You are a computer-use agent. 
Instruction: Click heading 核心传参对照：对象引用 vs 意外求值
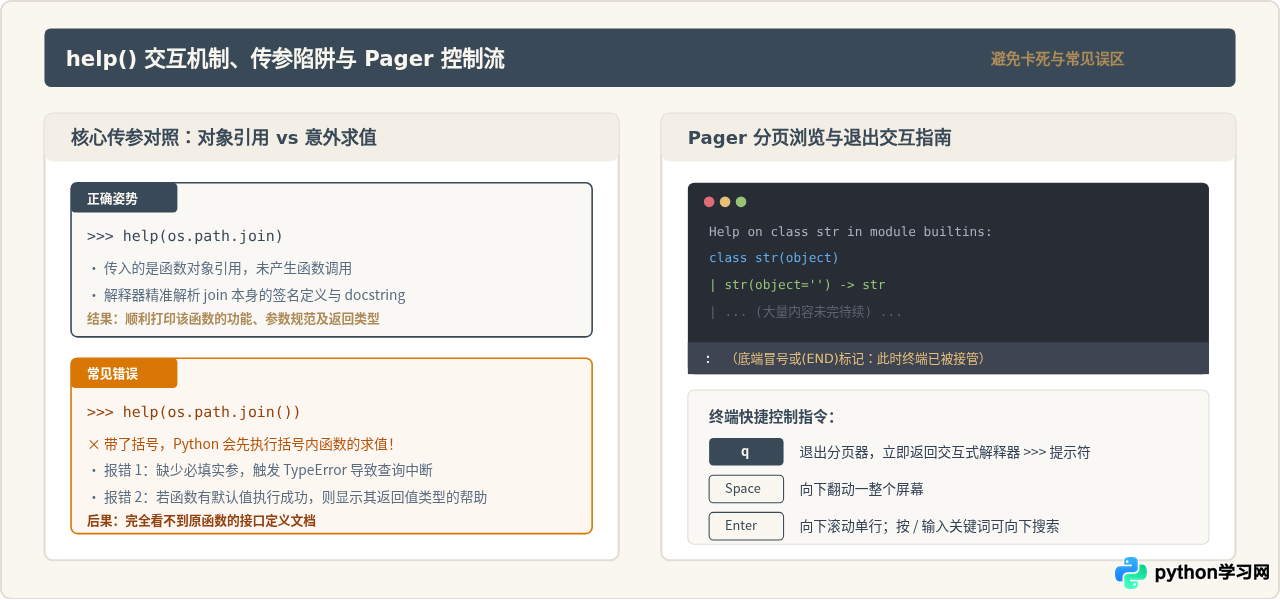pyautogui.click(x=224, y=137)
